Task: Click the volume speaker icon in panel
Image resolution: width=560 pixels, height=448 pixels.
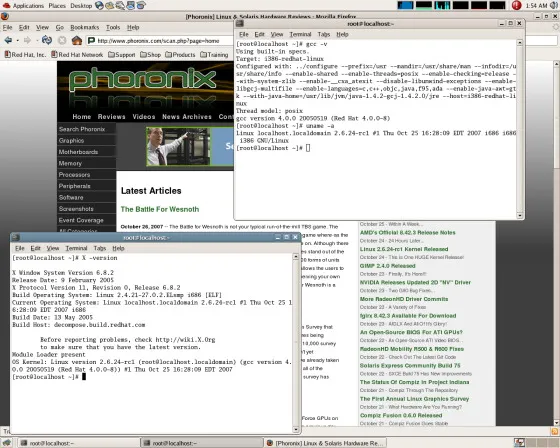Action: pyautogui.click(x=554, y=5)
